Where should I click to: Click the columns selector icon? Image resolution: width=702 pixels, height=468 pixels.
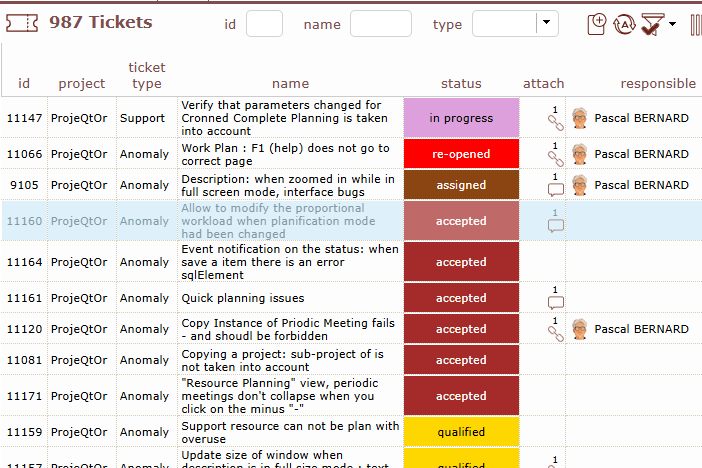[695, 24]
